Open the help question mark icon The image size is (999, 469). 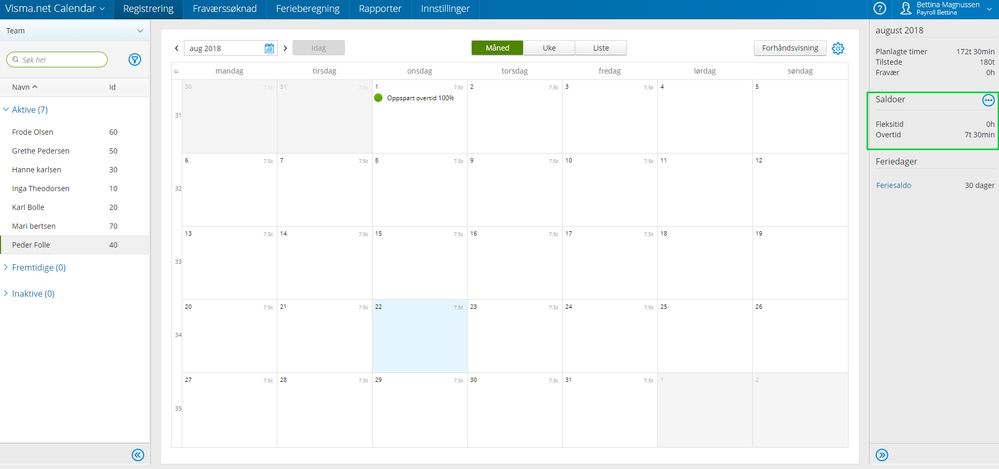click(x=880, y=9)
